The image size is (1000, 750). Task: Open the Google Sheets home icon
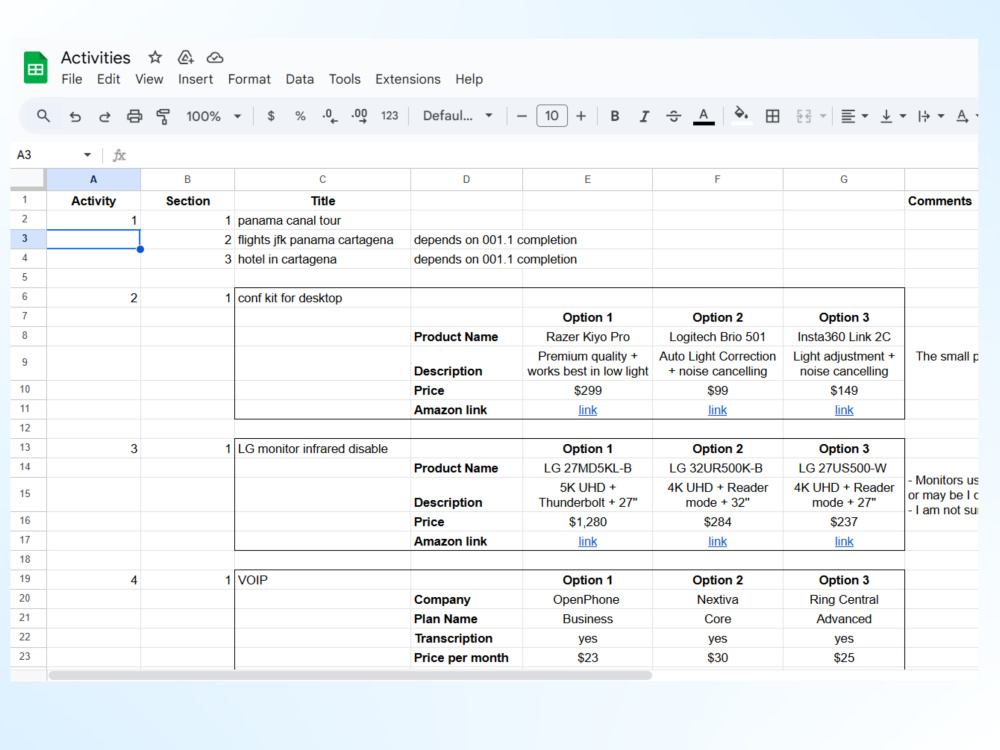[x=36, y=67]
